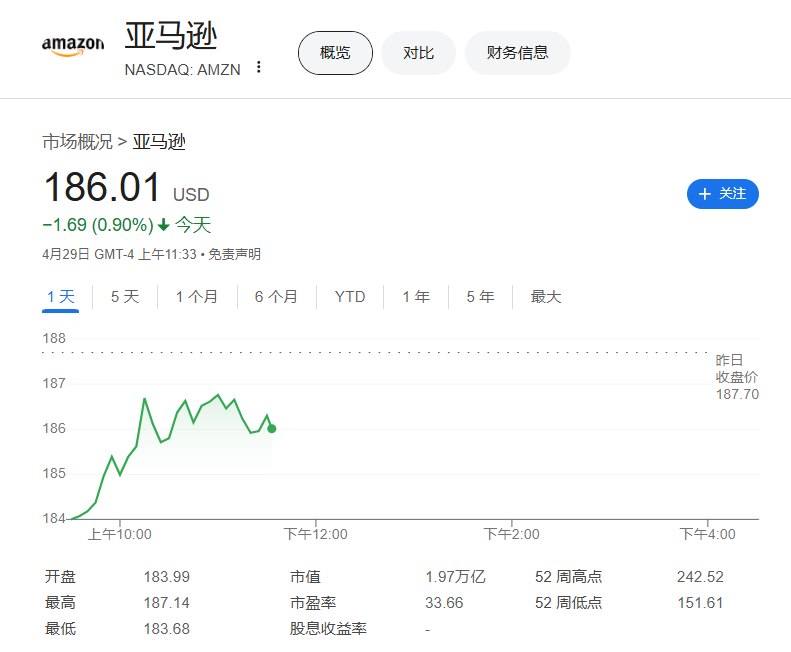
Task: Select the YTD chart range
Action: tap(350, 297)
